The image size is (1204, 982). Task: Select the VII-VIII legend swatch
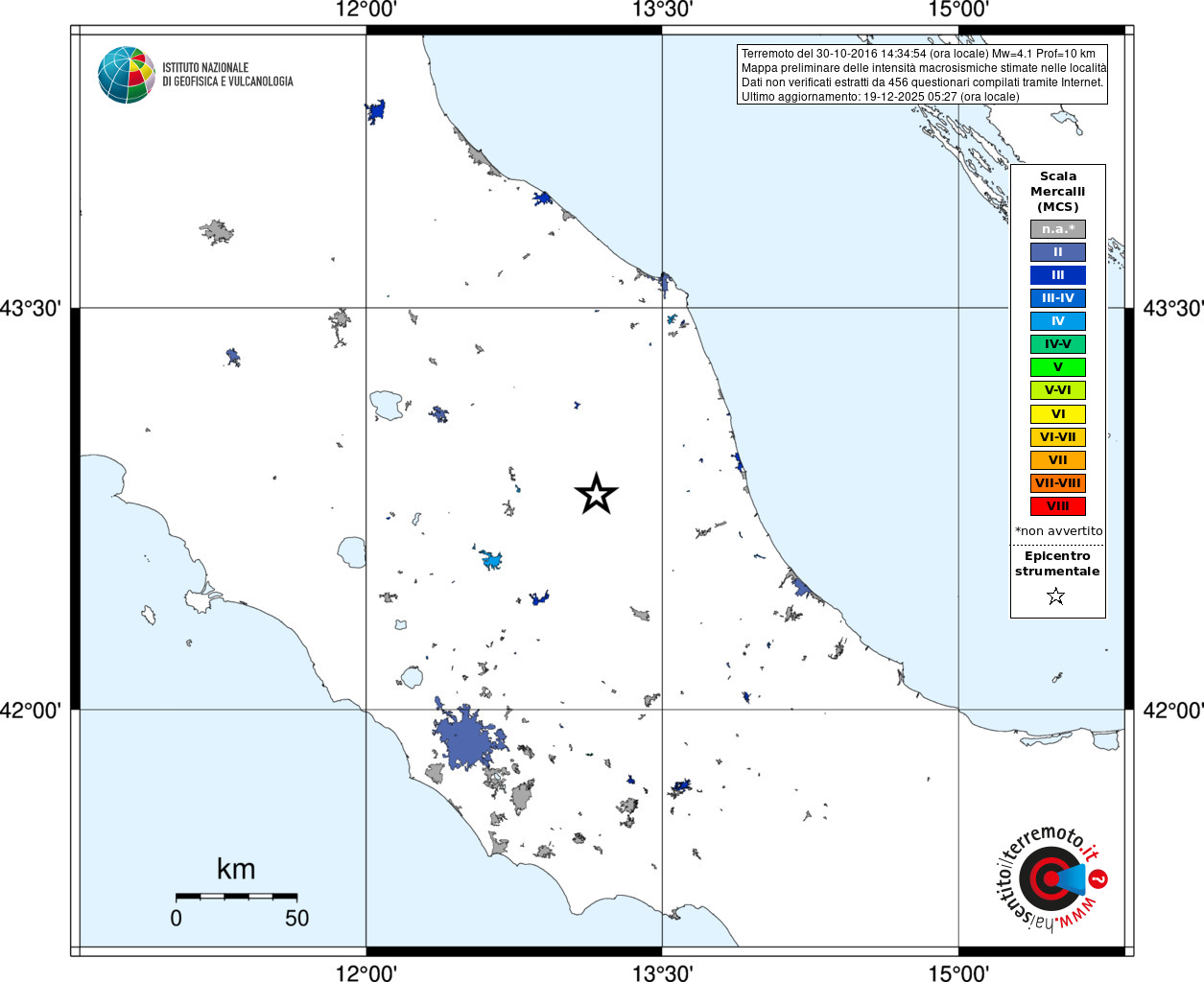(1058, 483)
